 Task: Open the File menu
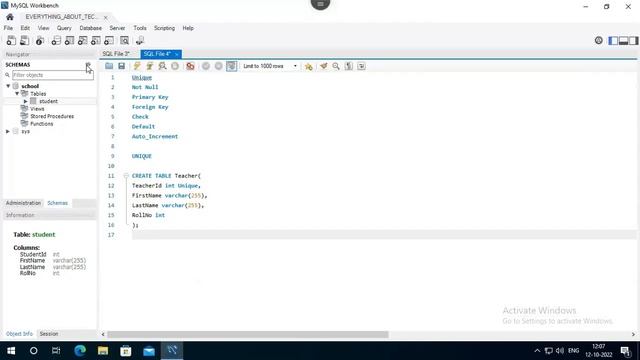pyautogui.click(x=8, y=28)
